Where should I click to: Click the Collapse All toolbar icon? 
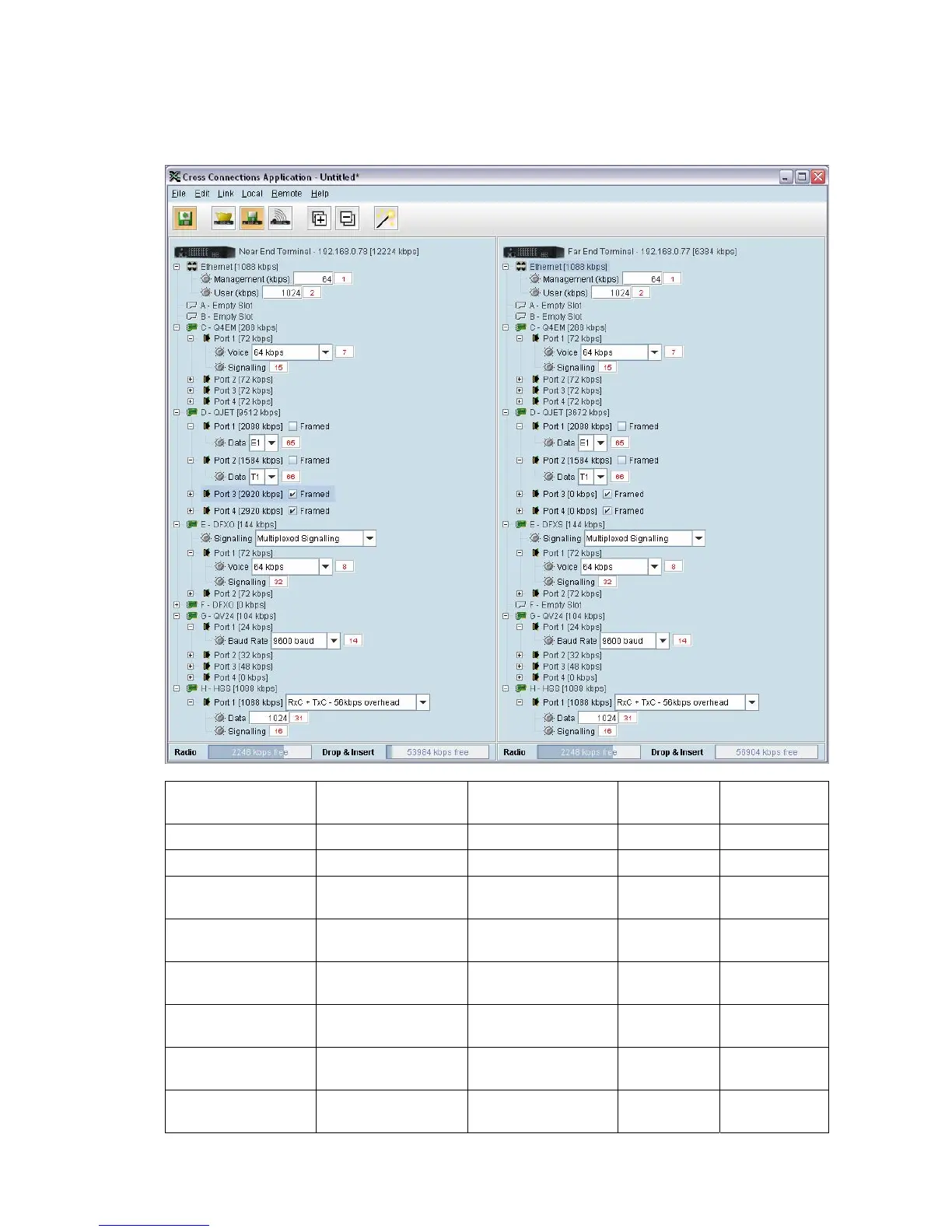point(348,219)
